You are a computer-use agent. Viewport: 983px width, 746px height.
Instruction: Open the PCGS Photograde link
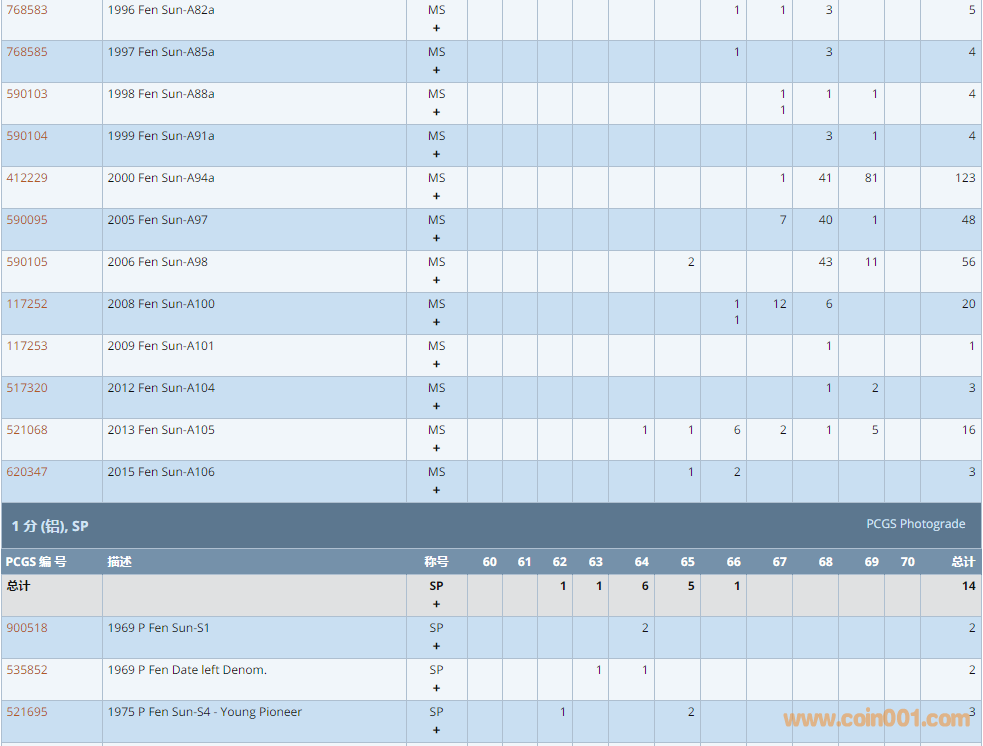click(915, 524)
